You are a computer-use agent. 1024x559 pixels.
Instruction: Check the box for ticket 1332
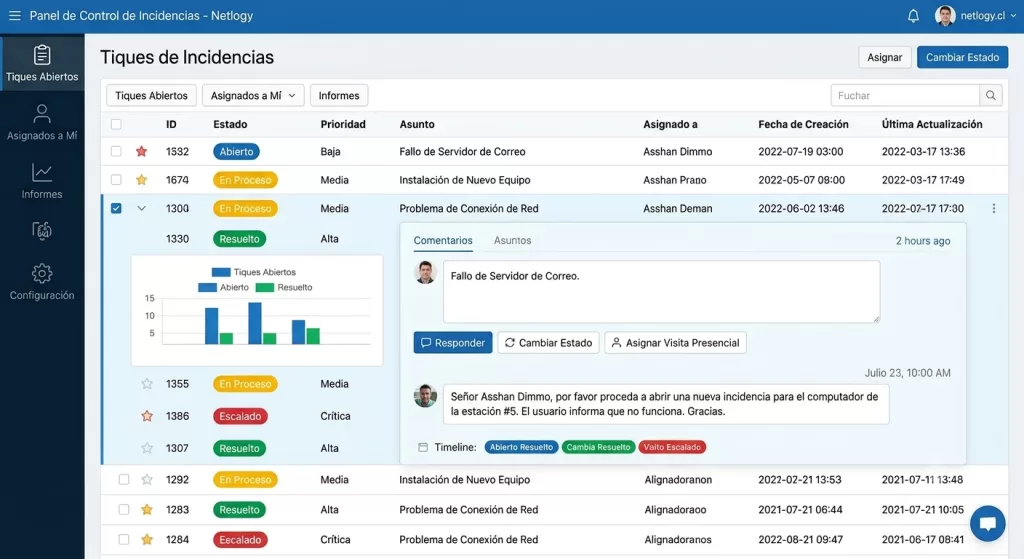(116, 152)
